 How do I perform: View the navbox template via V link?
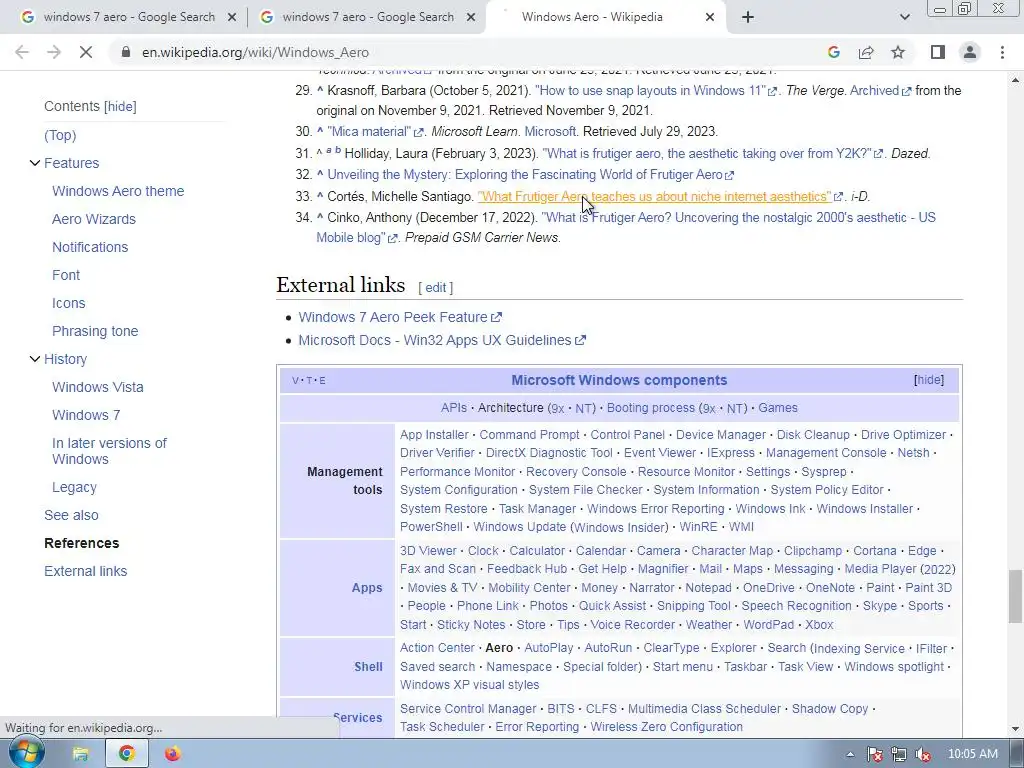[x=295, y=381]
